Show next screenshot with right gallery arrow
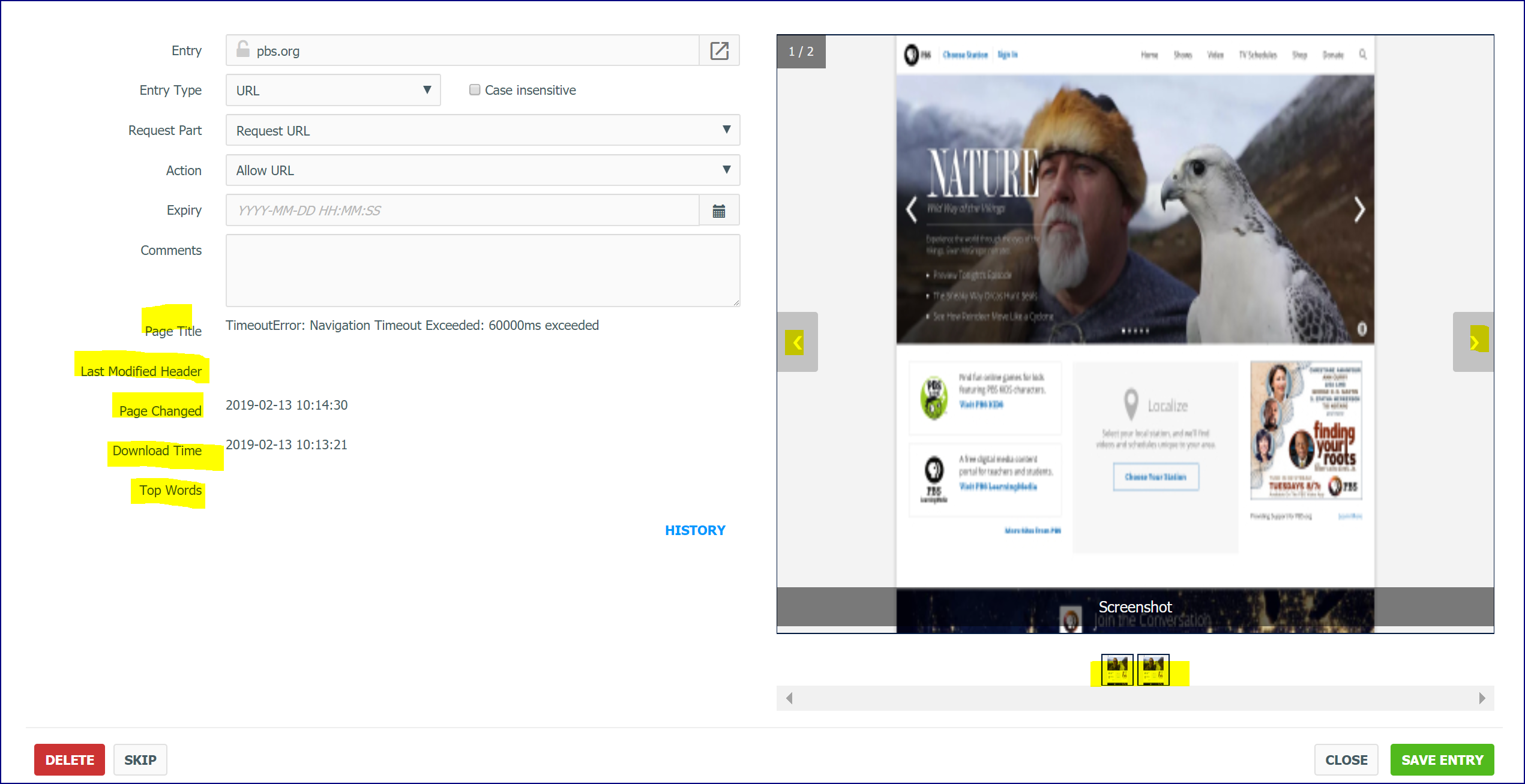The image size is (1525, 784). (1473, 342)
